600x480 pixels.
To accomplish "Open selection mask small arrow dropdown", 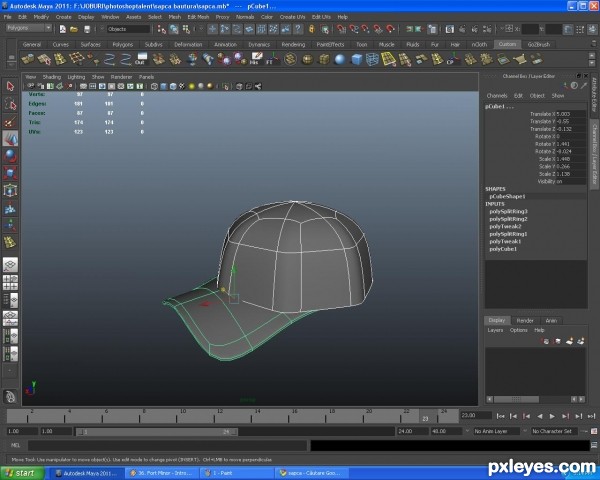I will click(102, 29).
